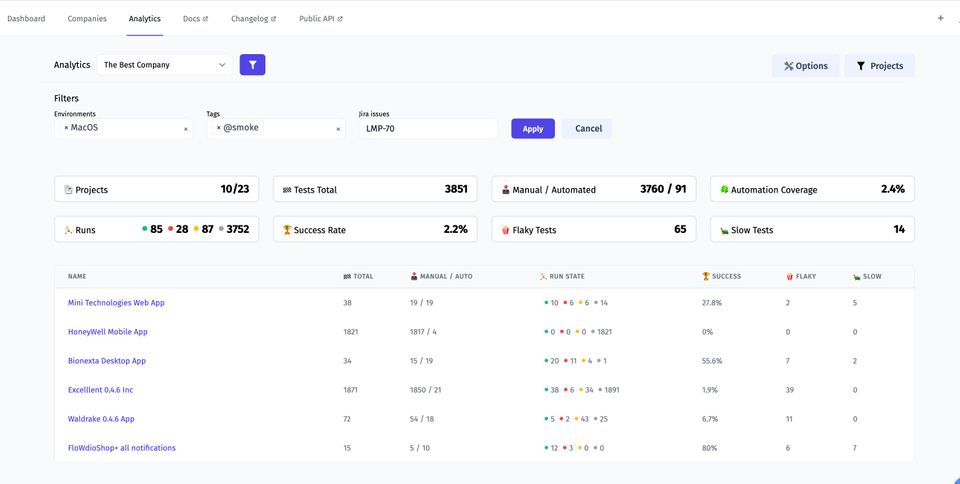The height and width of the screenshot is (484, 960).
Task: Click FloWdioShop's 80% success cell
Action: pos(710,448)
